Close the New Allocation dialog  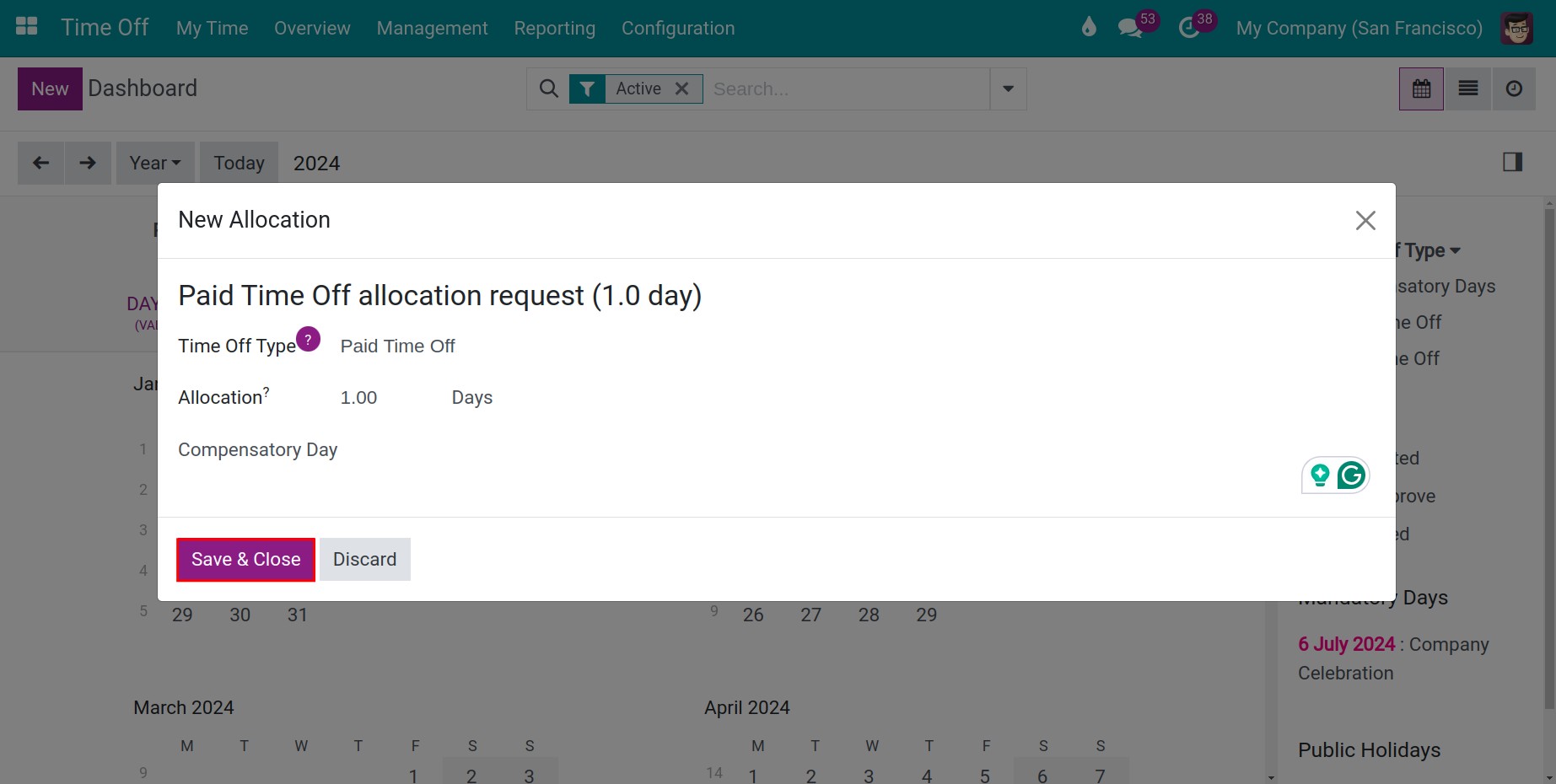coord(1365,221)
